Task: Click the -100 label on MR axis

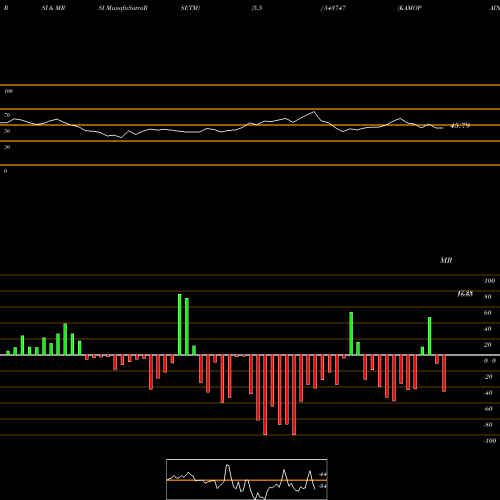Action: click(x=489, y=441)
